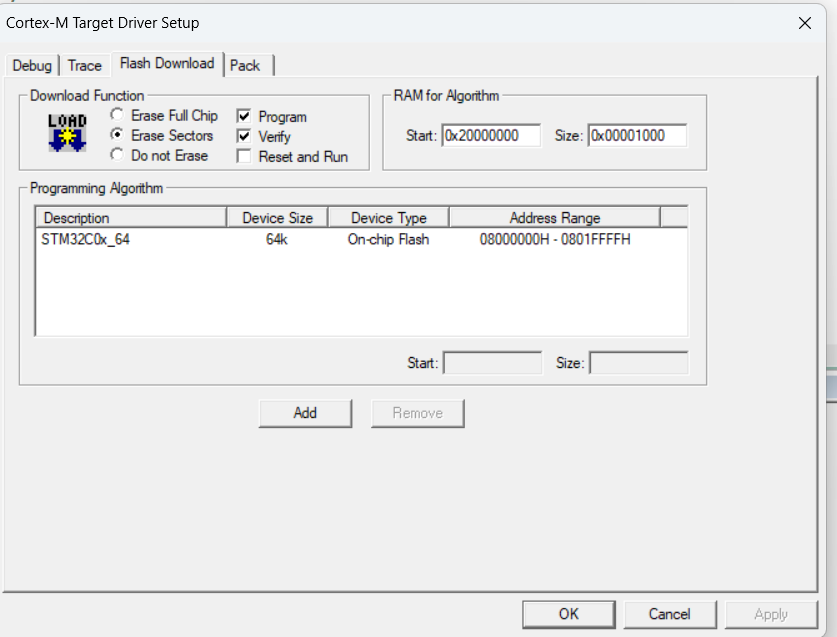Click the 64k device size cell
Screen dimensions: 837x637
click(277, 239)
